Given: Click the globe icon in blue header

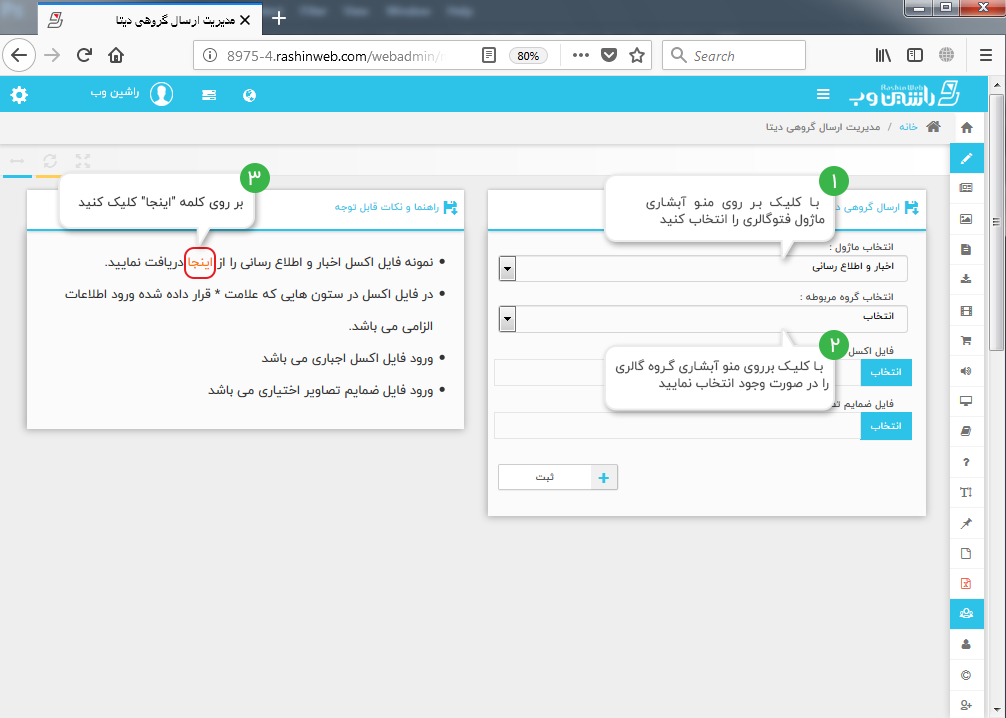Looking at the screenshot, I should pyautogui.click(x=250, y=96).
